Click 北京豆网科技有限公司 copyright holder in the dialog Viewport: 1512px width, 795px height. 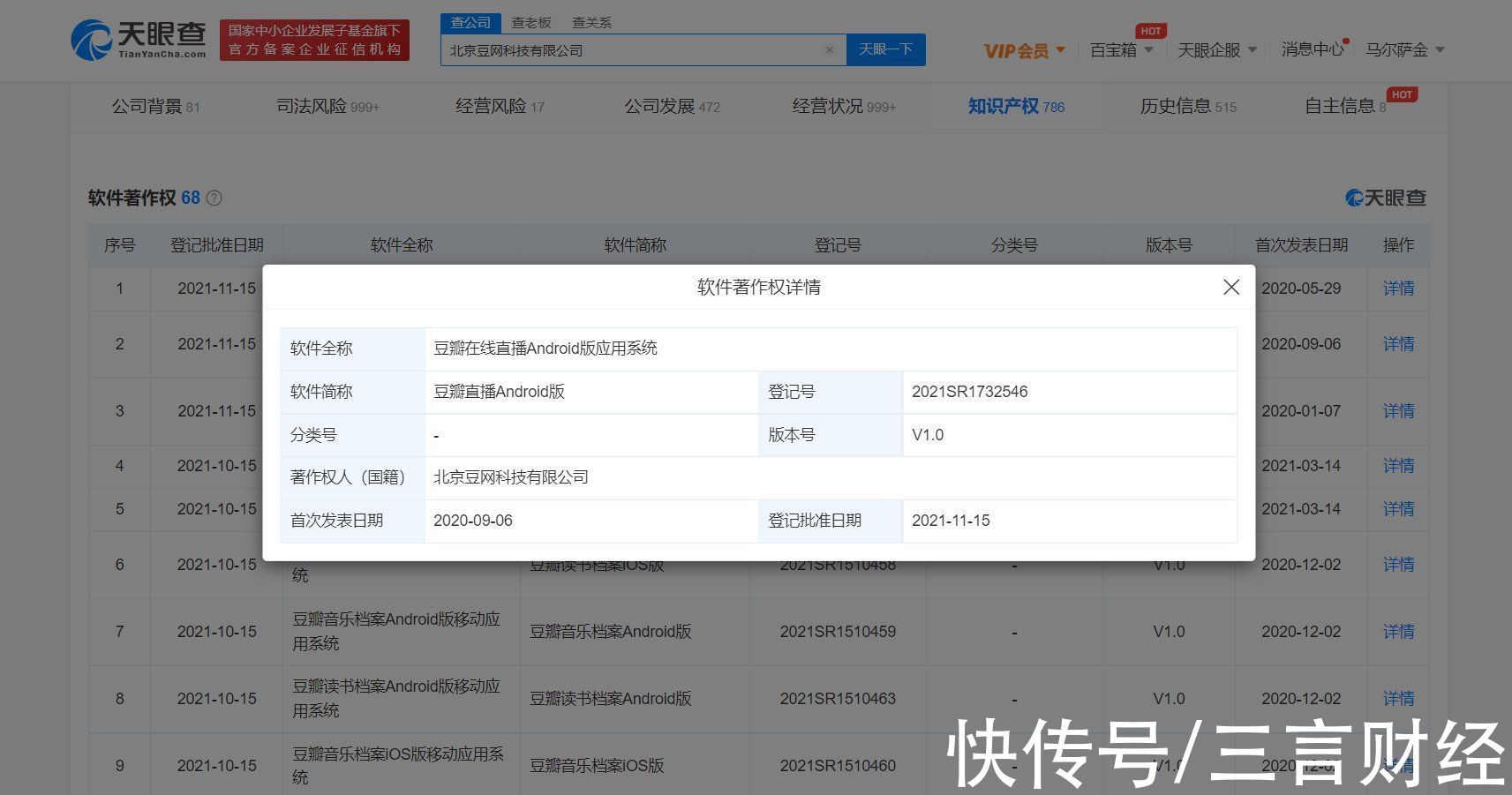tap(510, 477)
